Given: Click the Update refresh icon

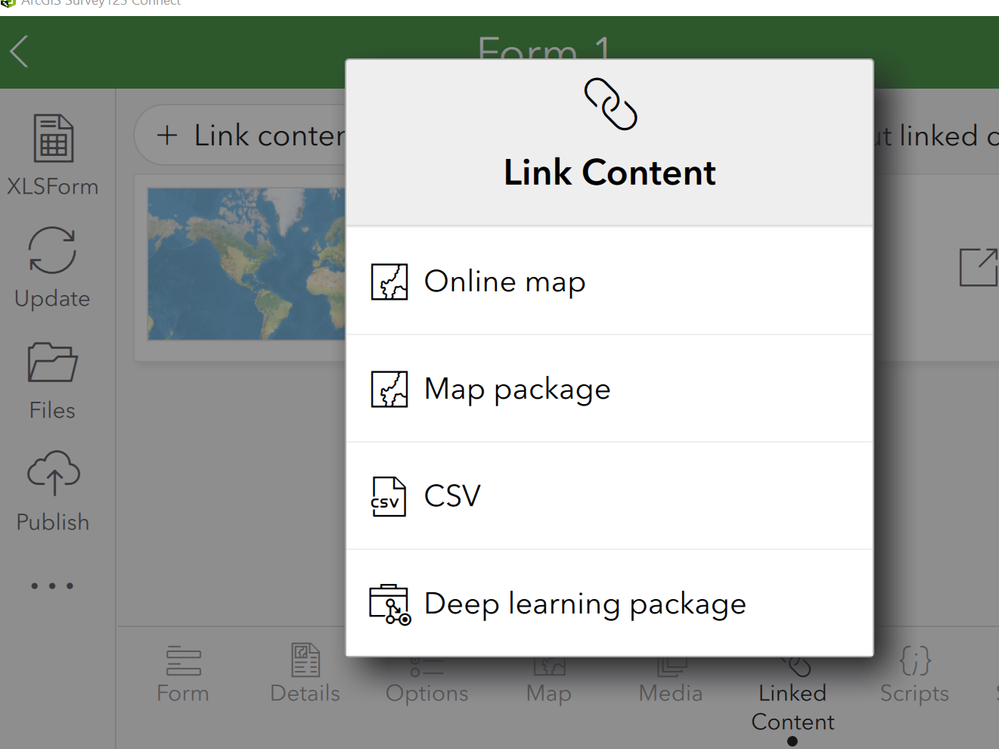Looking at the screenshot, I should point(52,250).
